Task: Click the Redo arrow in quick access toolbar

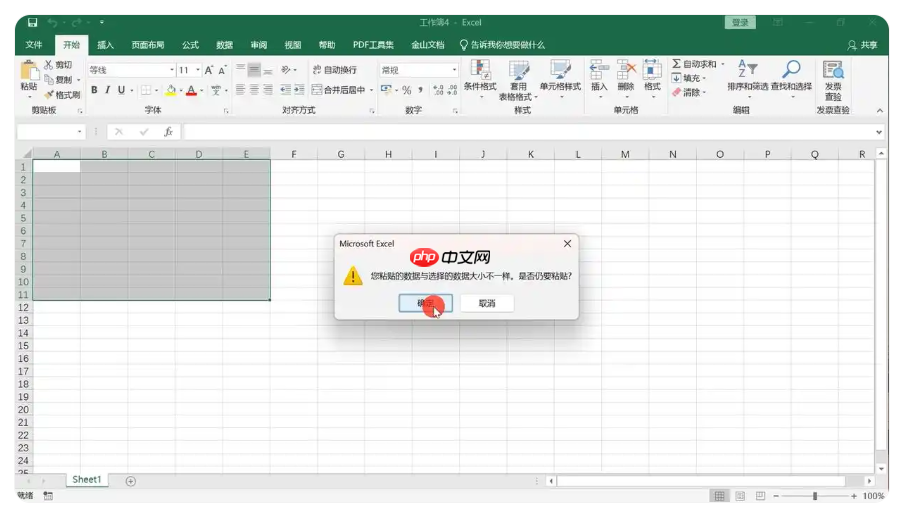Action: (76, 22)
